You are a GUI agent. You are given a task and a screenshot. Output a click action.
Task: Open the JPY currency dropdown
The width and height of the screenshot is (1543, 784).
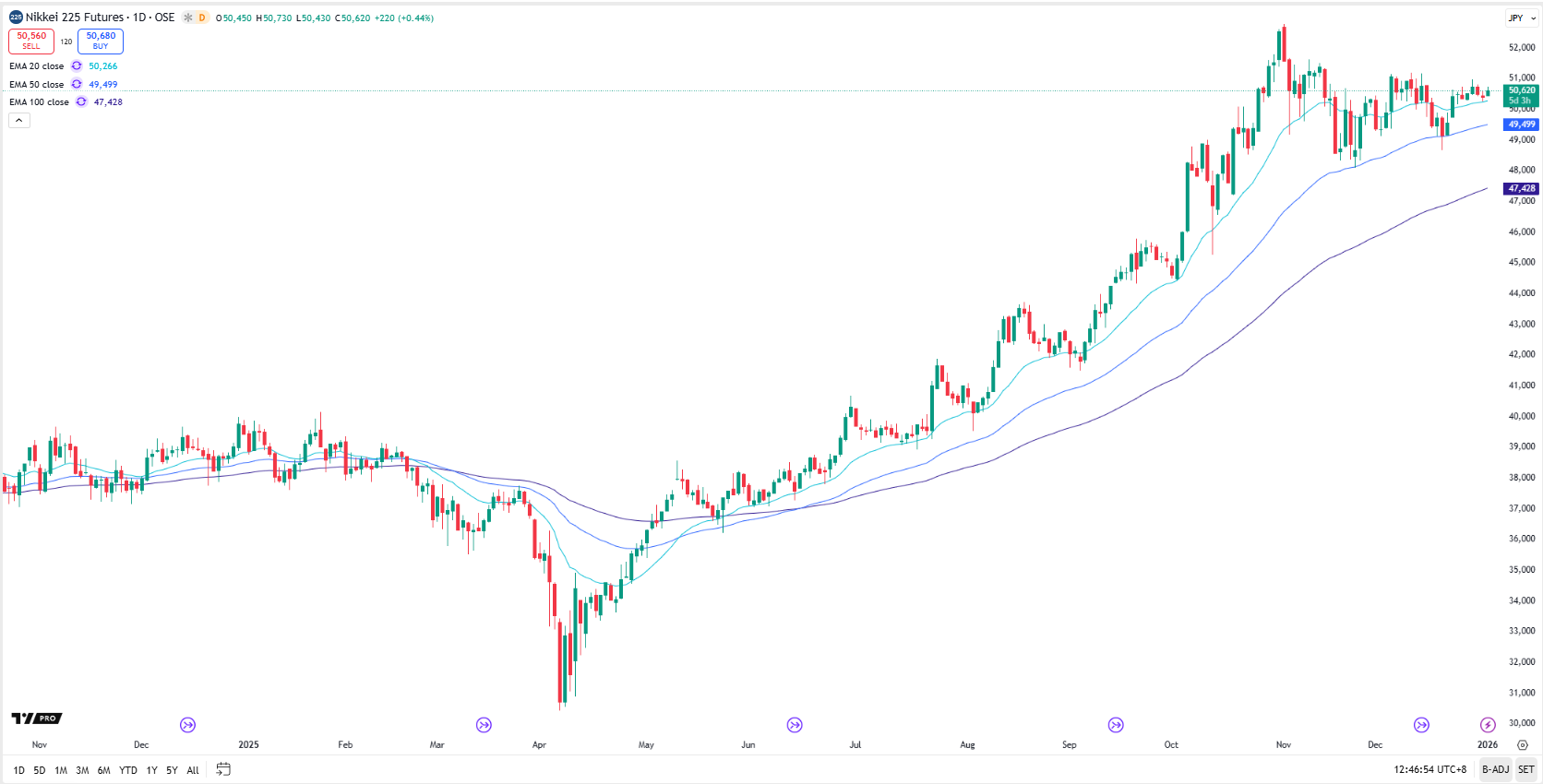click(x=1521, y=18)
